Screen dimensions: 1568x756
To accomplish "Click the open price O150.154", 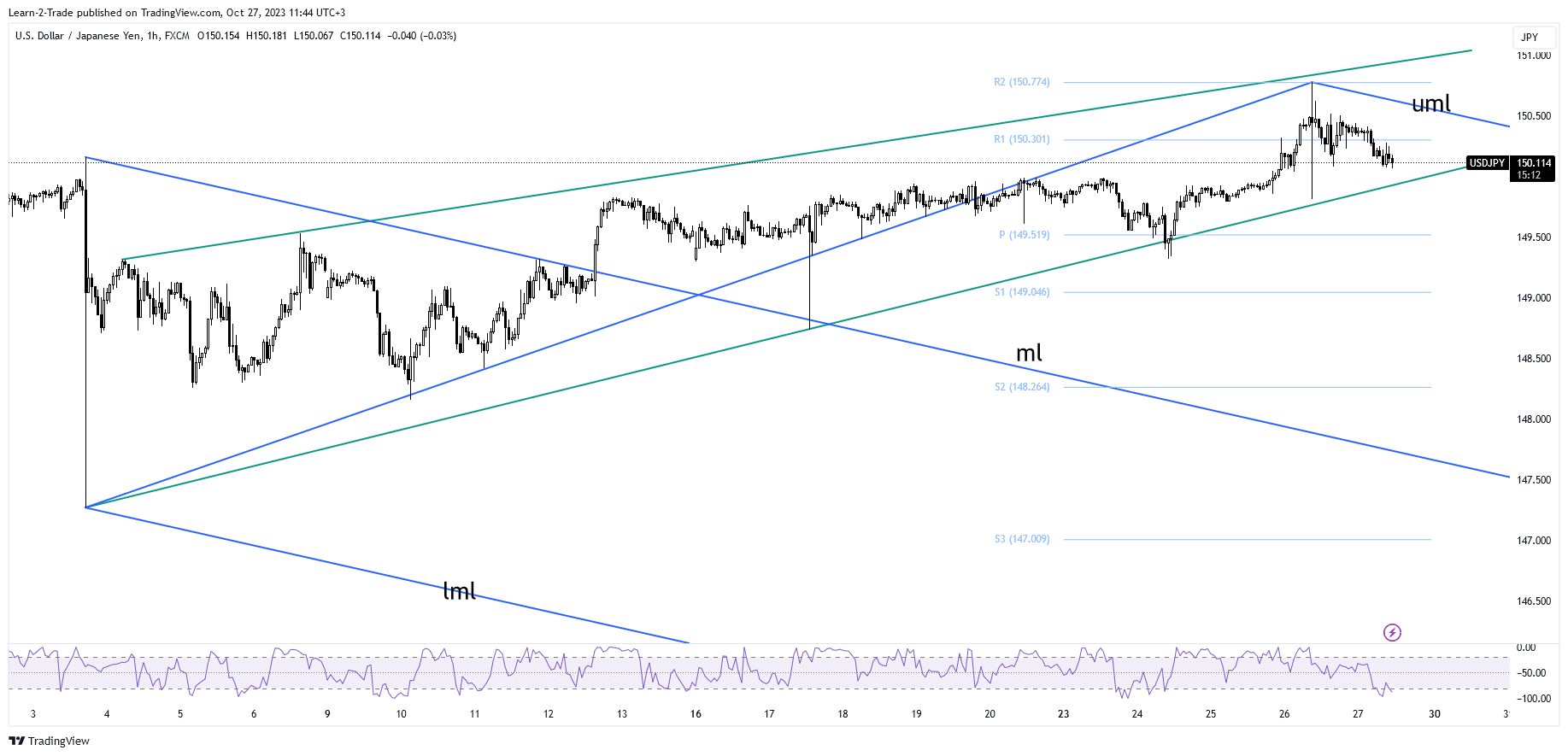I will tap(219, 36).
